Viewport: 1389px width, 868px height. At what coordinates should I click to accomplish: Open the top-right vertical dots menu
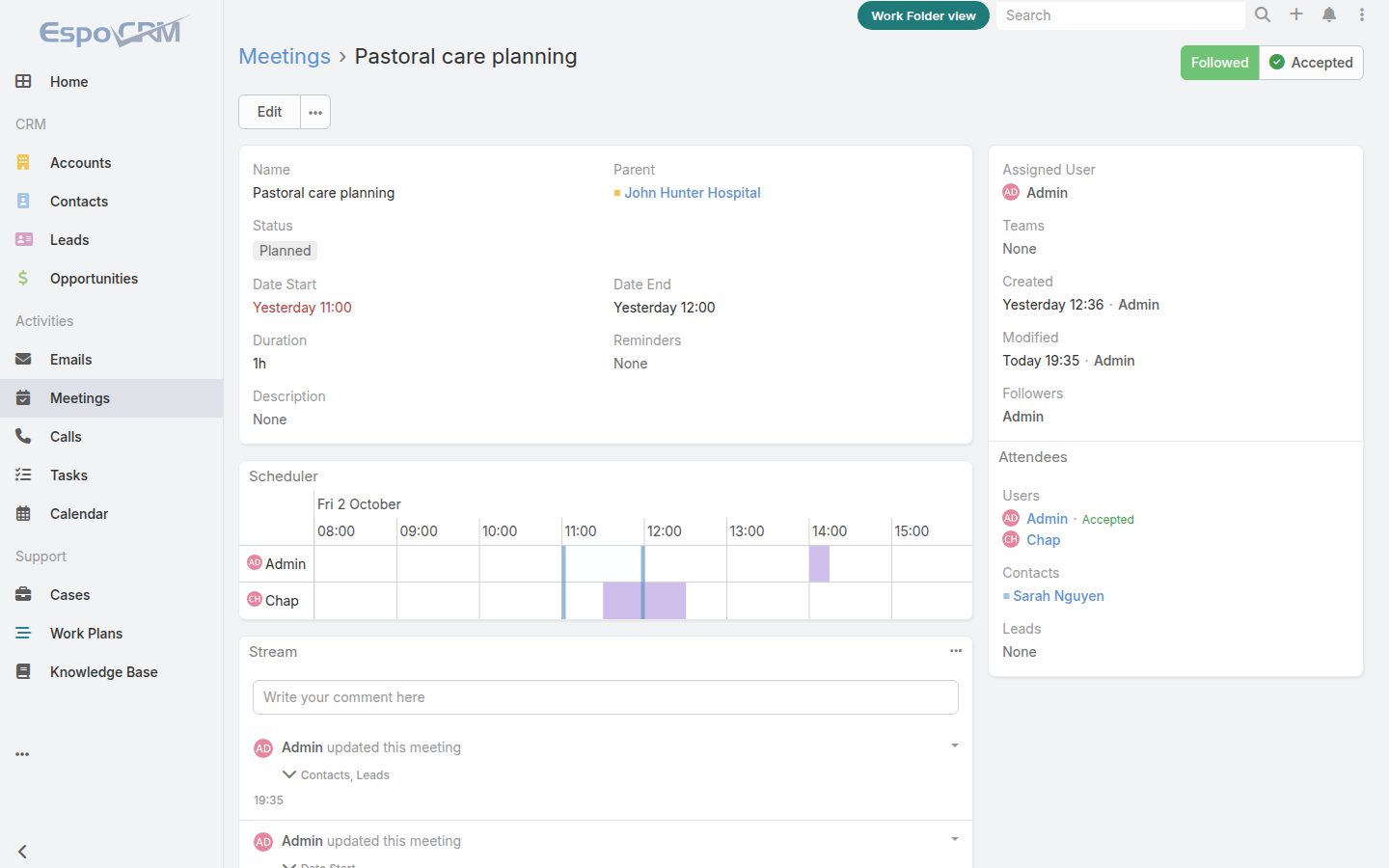click(1362, 14)
